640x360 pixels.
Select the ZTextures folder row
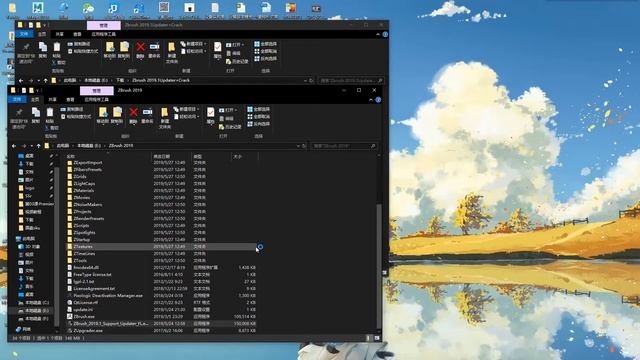coord(162,247)
